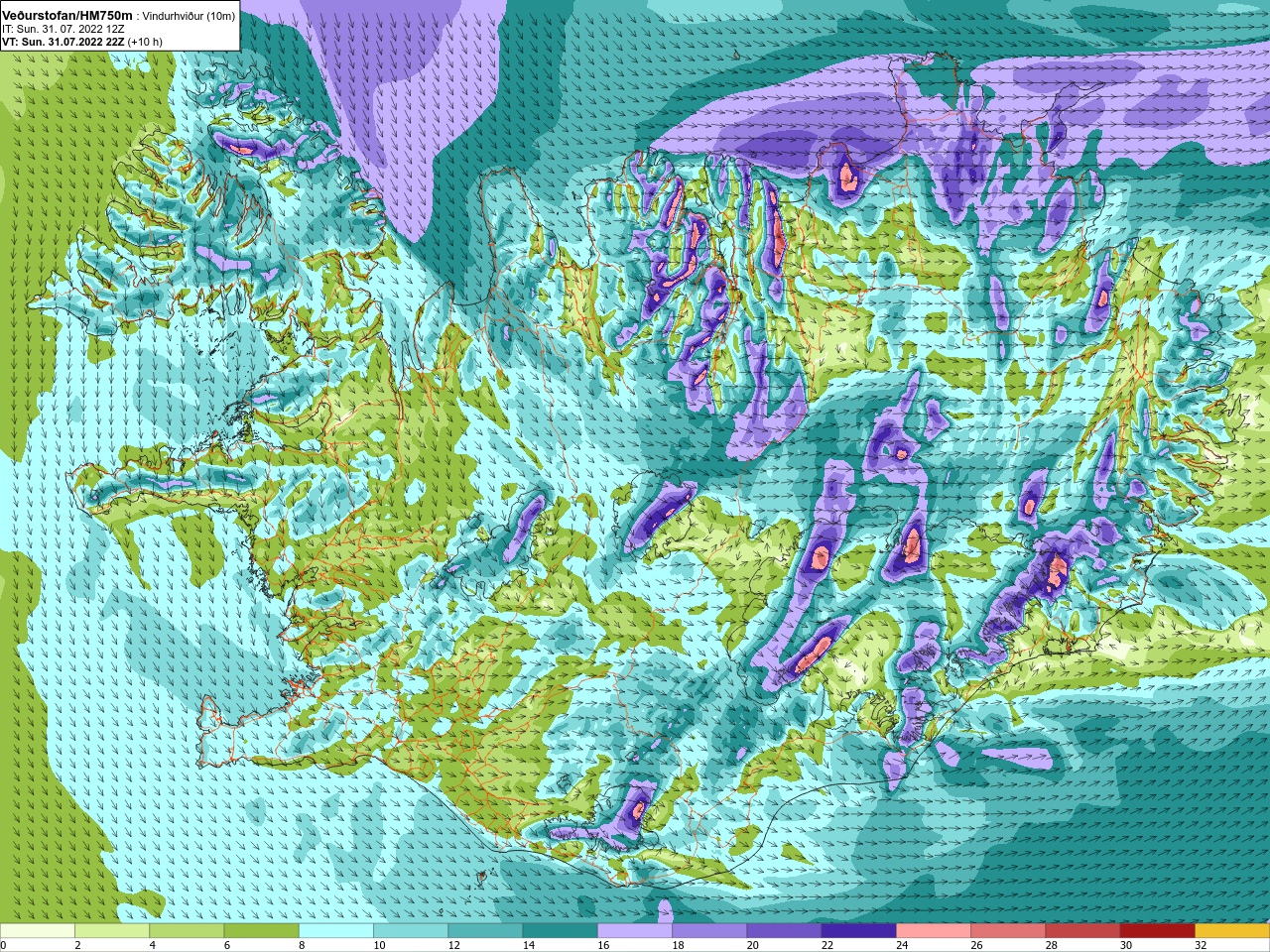Click the Veðurstofan/HM750m title text
Viewport: 1270px width, 952px height.
[67, 15]
